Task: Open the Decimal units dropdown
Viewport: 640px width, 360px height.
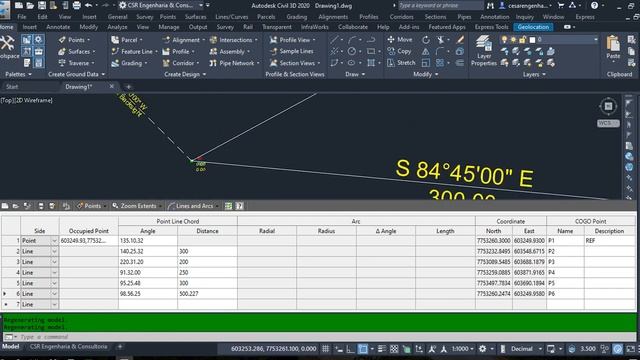Action: point(525,349)
